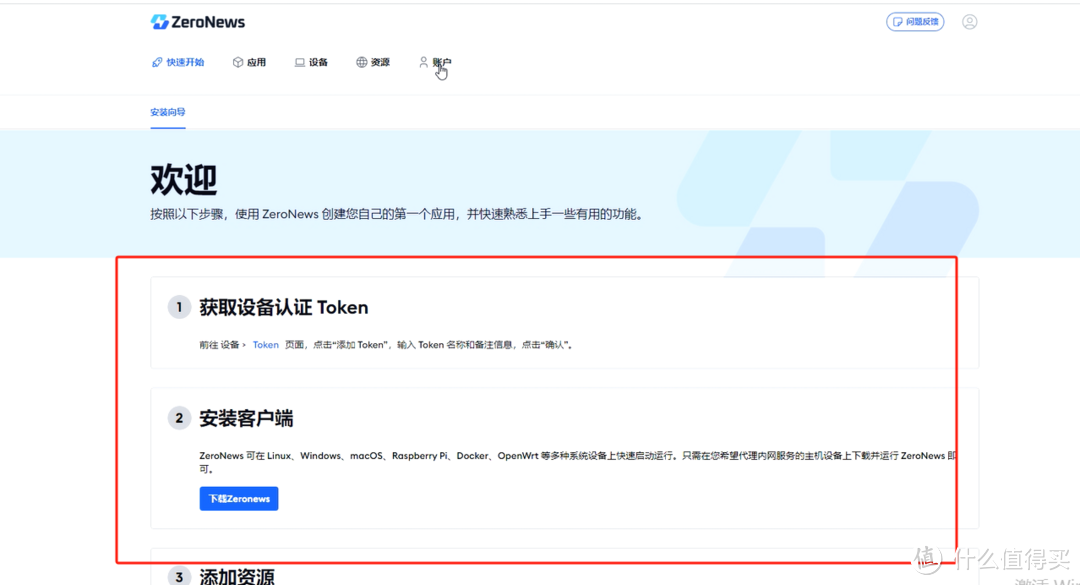
Task: Click the 获取设备认证 Token heading
Action: [x=284, y=307]
